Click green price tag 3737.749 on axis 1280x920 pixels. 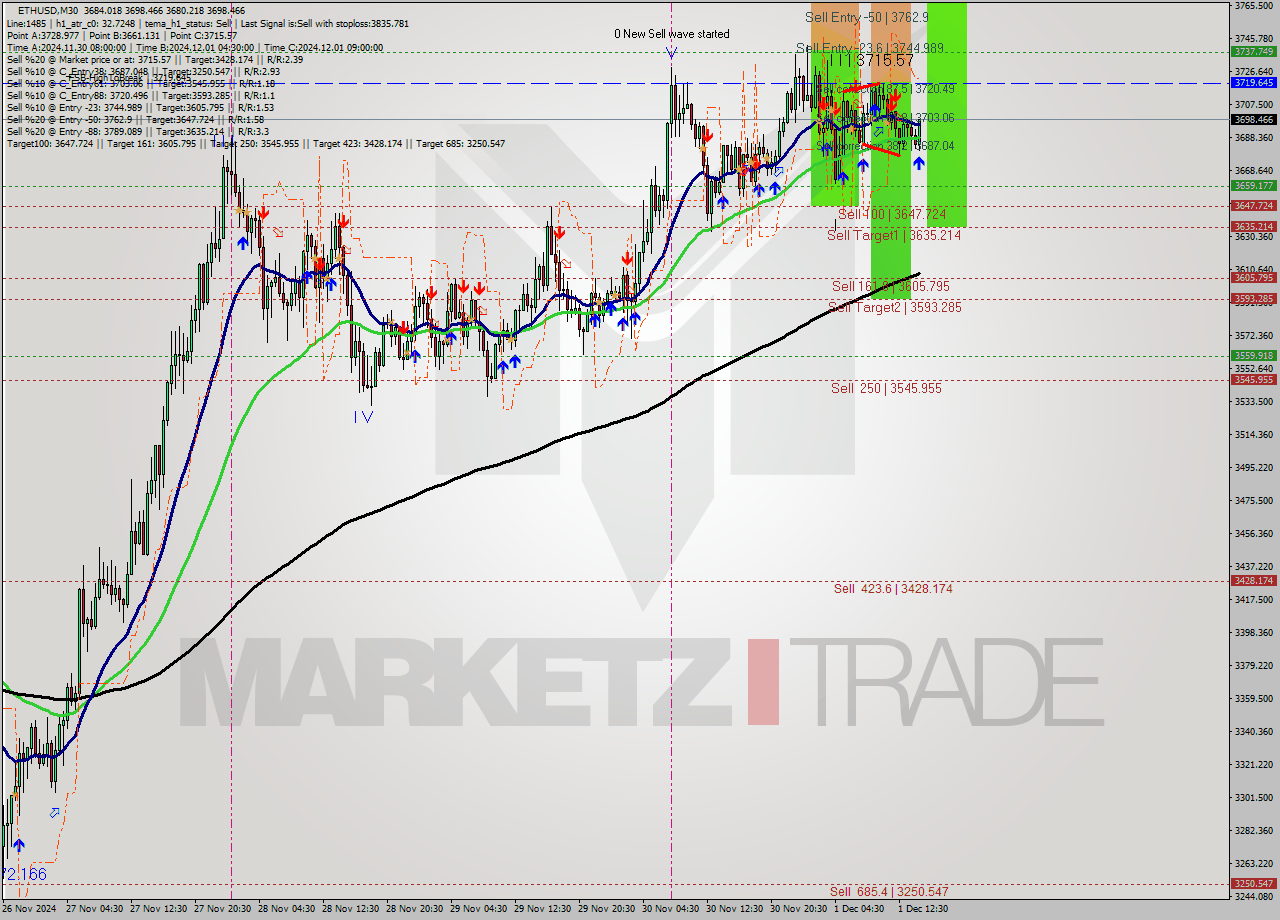tap(1253, 51)
